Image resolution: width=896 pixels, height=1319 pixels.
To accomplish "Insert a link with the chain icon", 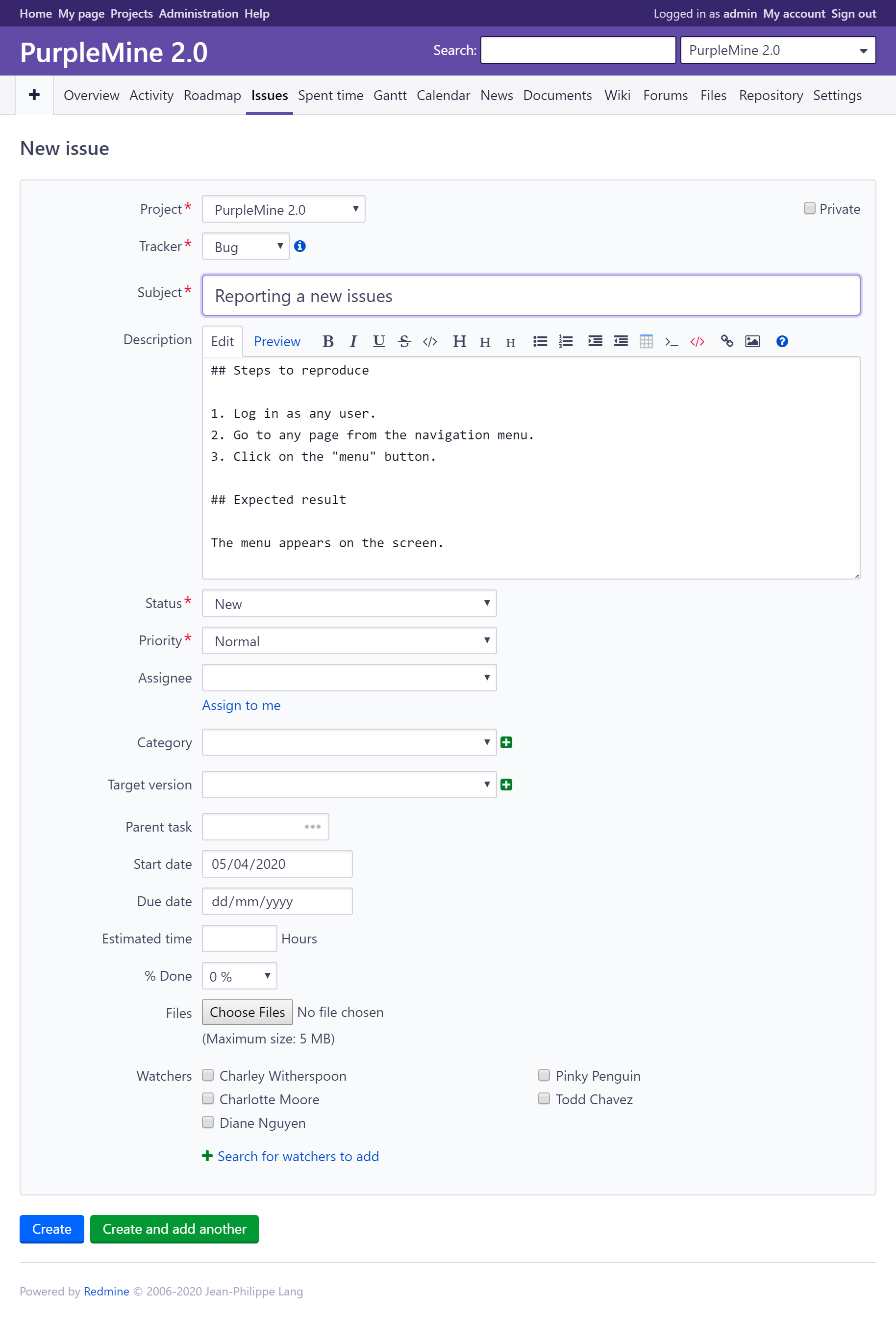I will (x=726, y=341).
